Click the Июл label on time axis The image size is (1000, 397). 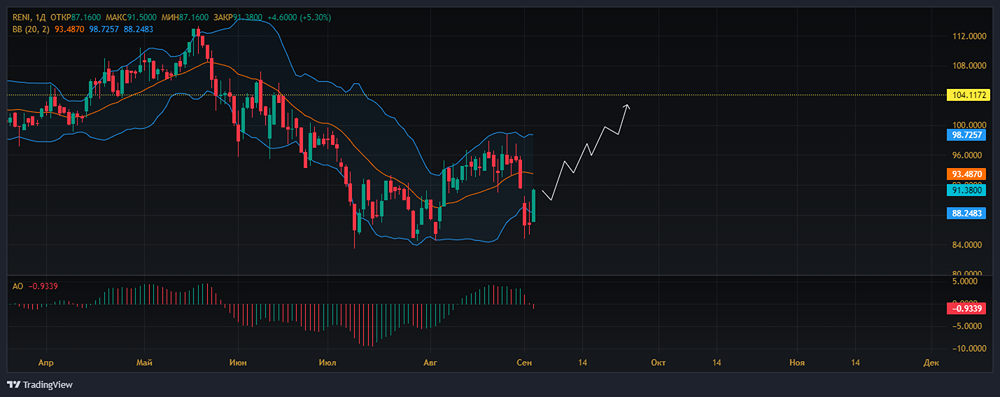pos(327,363)
